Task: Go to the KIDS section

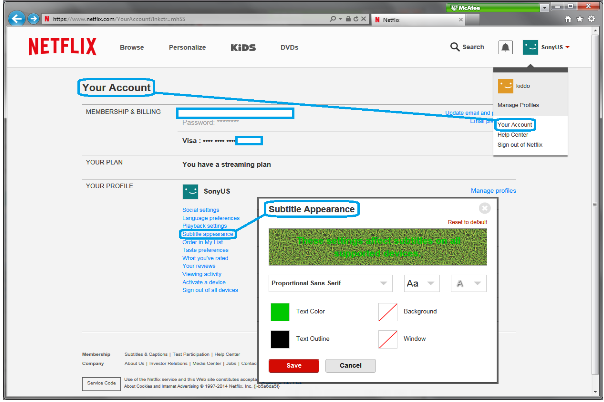Action: pyautogui.click(x=243, y=47)
